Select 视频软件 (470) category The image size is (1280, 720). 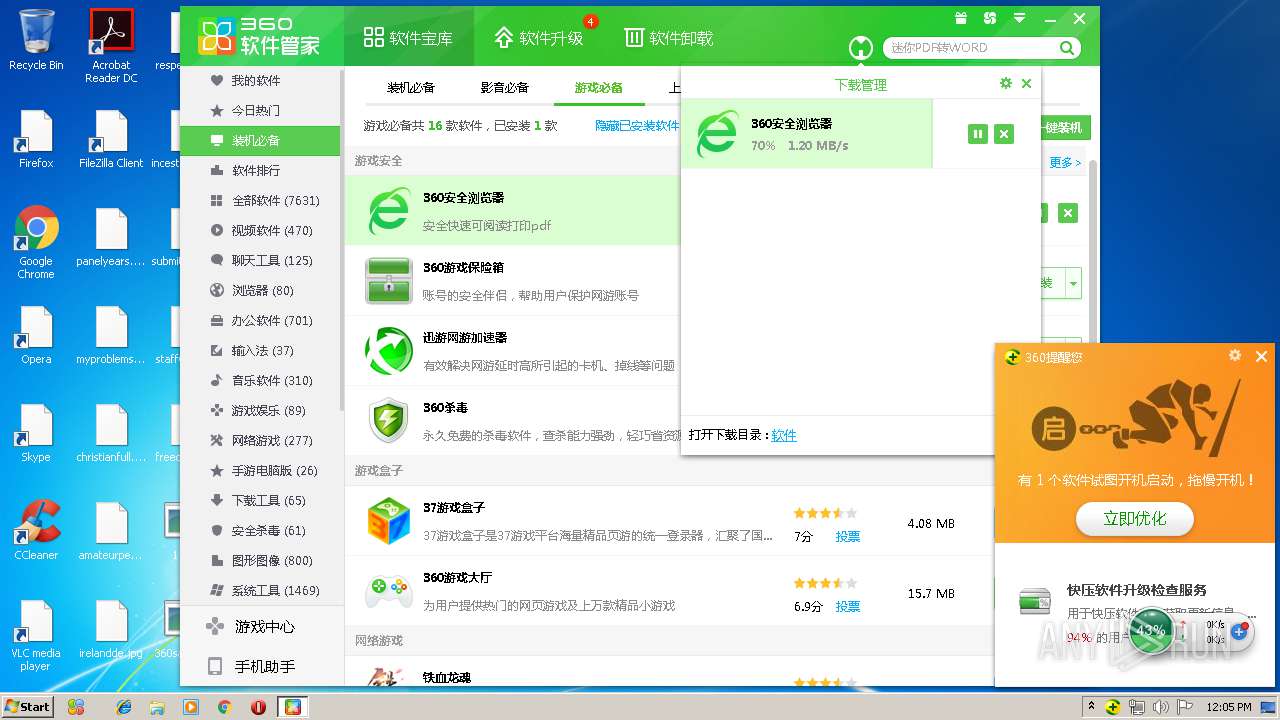[260, 230]
